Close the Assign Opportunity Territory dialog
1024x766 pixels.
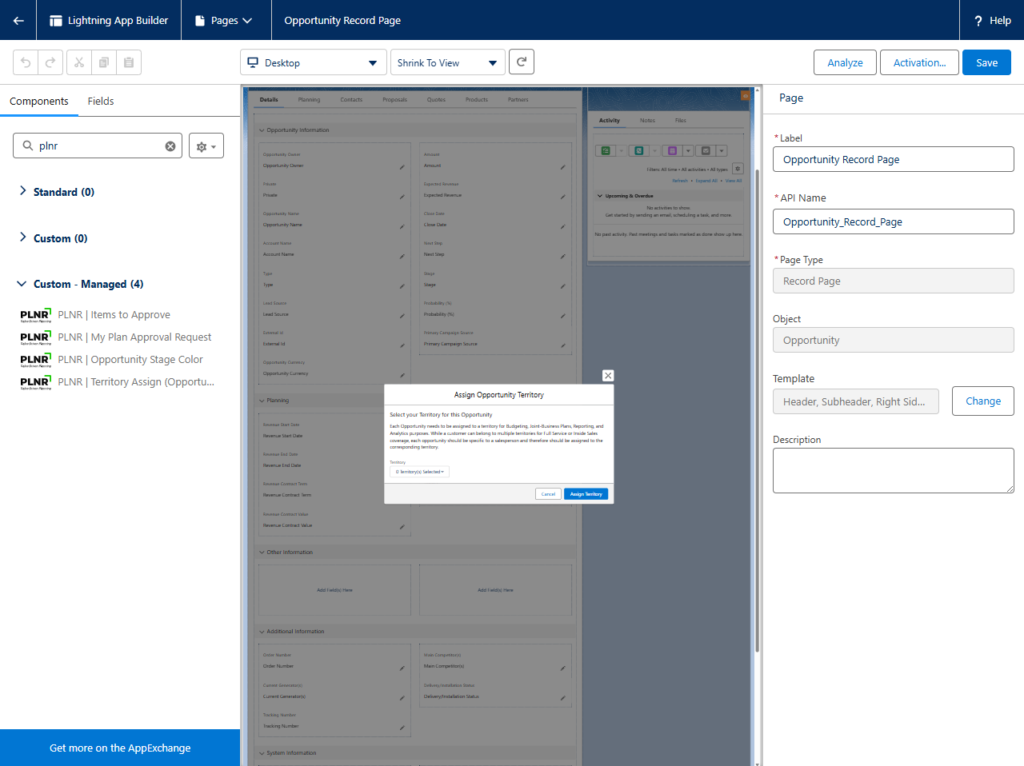point(608,375)
